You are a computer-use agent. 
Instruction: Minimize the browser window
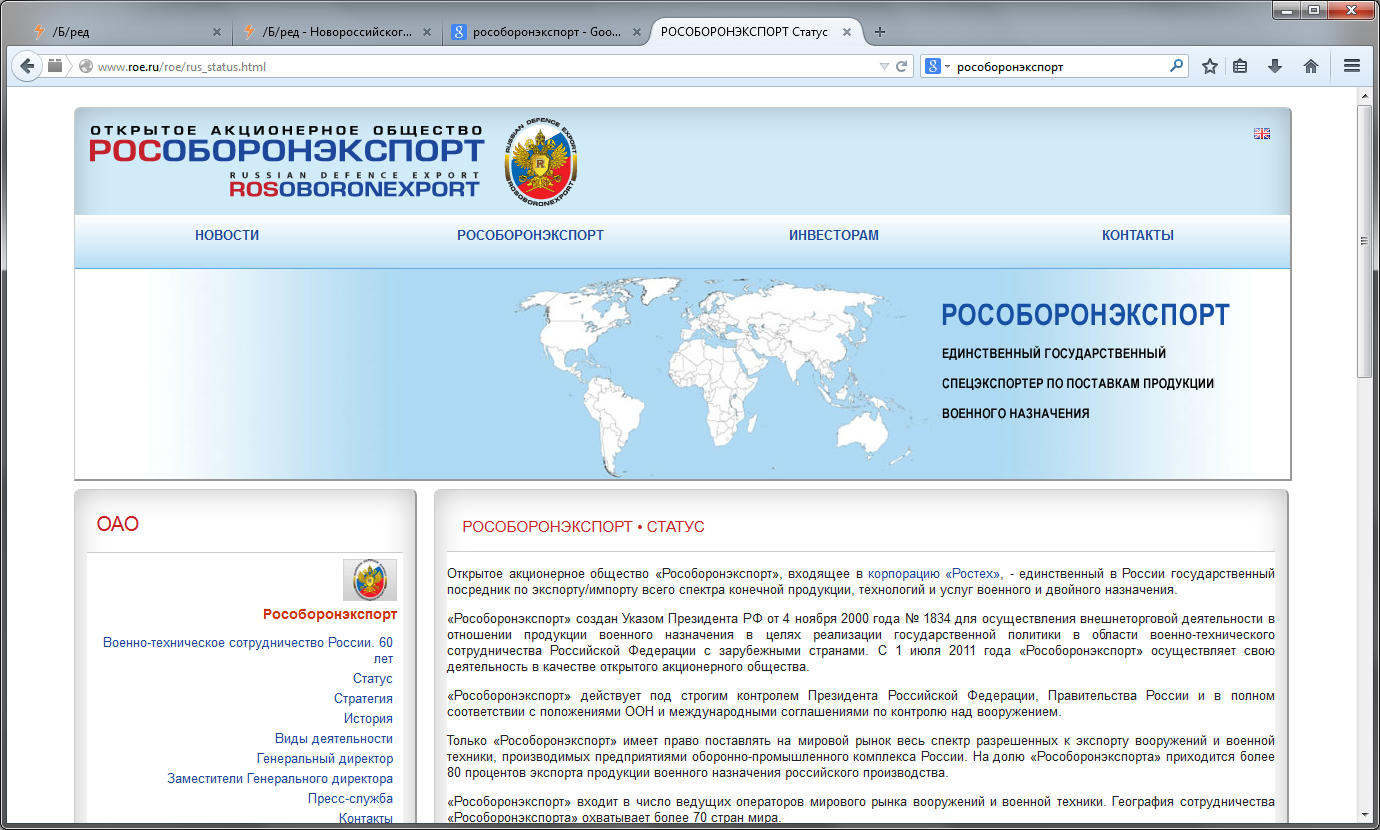point(1286,9)
